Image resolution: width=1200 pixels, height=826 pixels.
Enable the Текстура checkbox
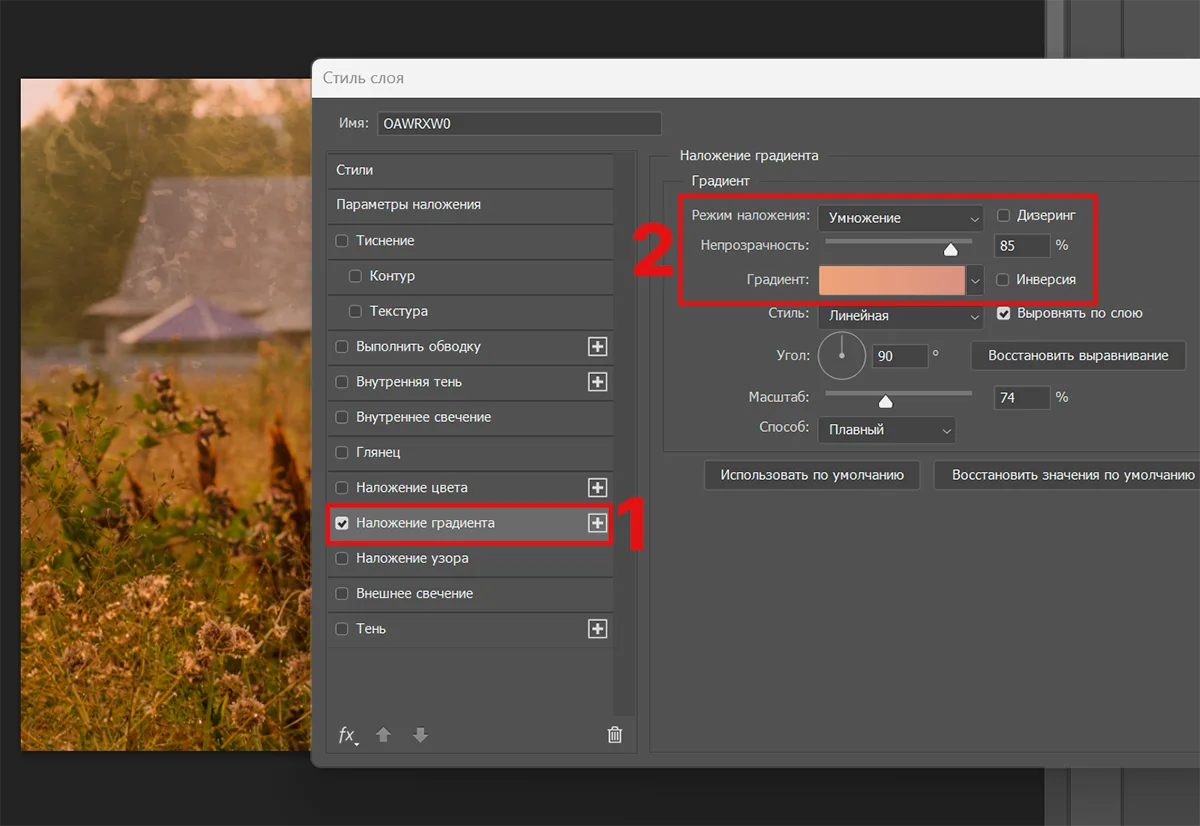(355, 312)
